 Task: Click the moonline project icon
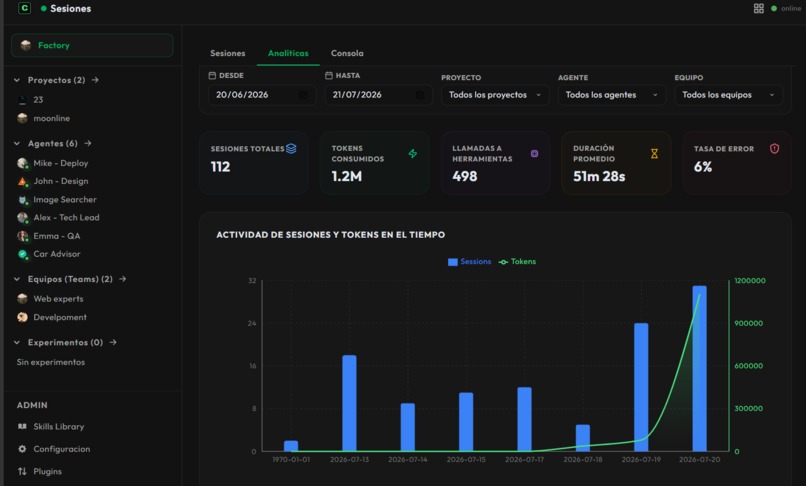pyautogui.click(x=22, y=118)
